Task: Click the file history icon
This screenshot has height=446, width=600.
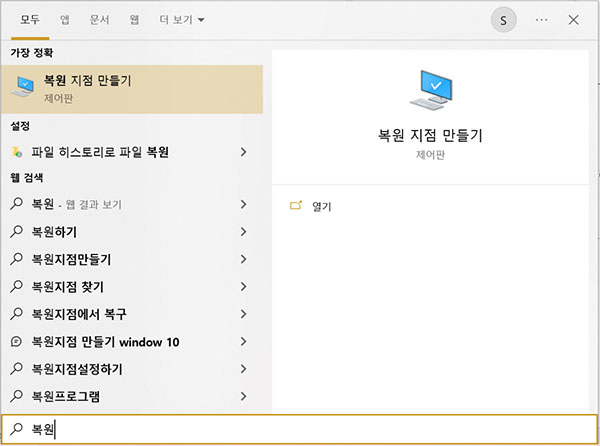Action: coord(17,152)
